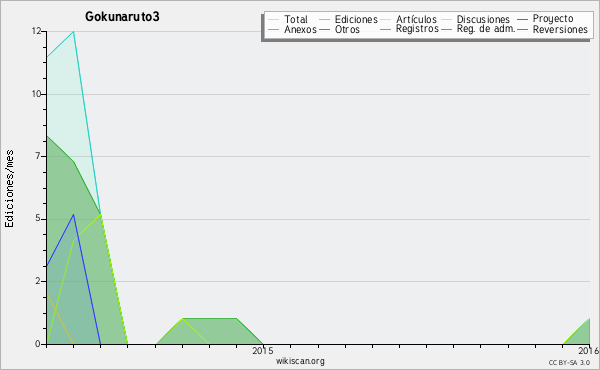The width and height of the screenshot is (600, 370).
Task: Click the 2016 x-axis label
Action: (589, 351)
